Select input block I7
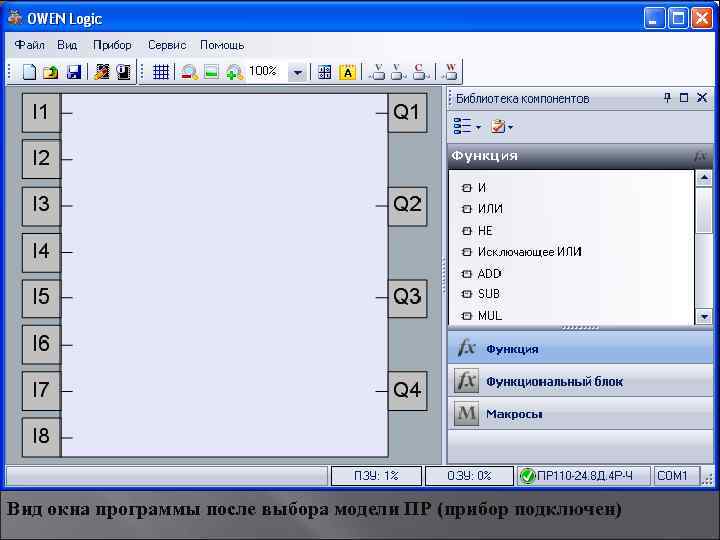 coord(41,391)
